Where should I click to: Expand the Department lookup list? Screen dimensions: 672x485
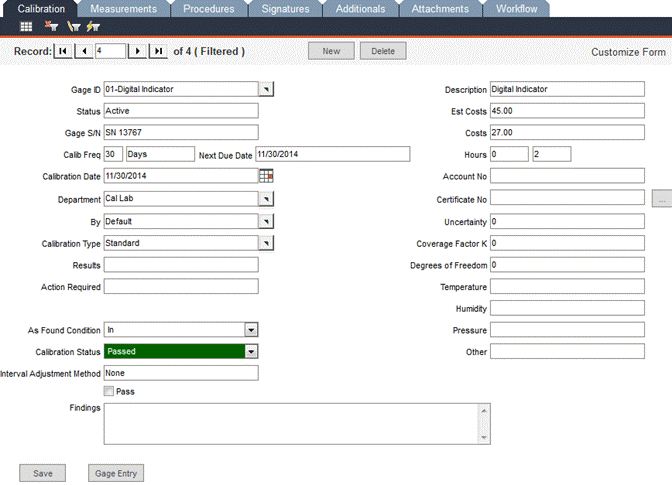[x=266, y=198]
